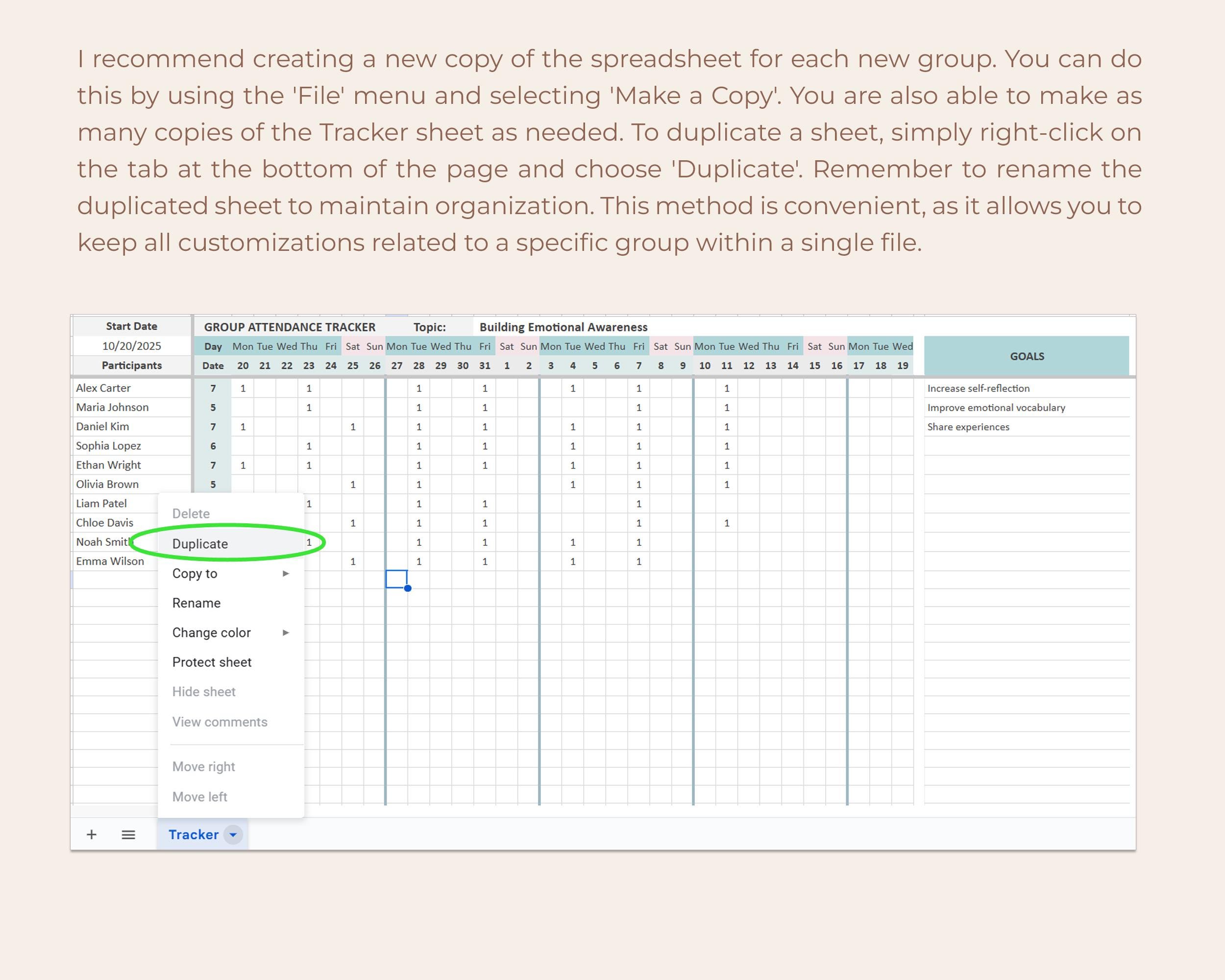Open the Tracker tab dropdown arrow
The height and width of the screenshot is (980, 1225).
pos(233,834)
